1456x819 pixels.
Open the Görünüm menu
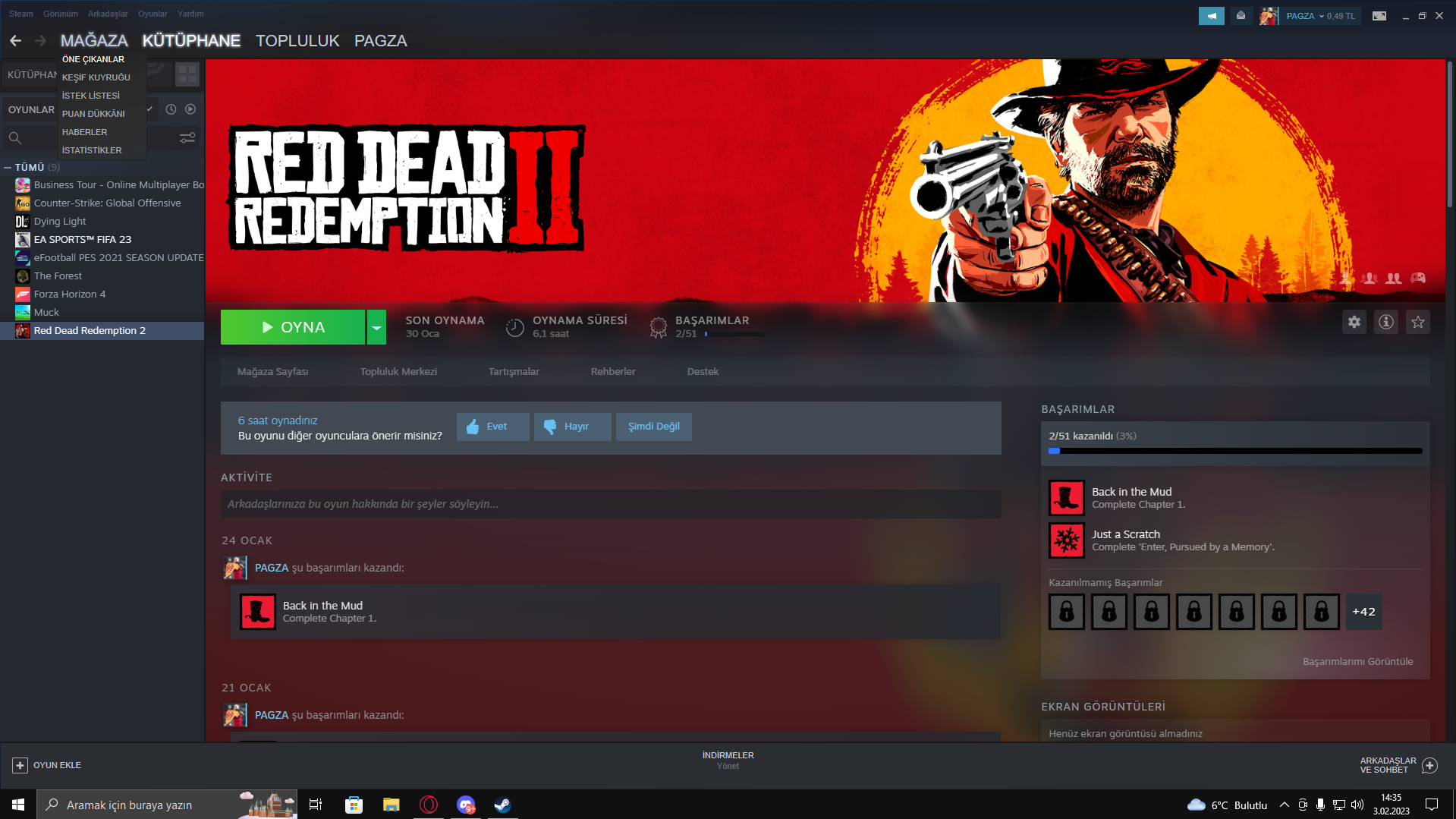click(x=61, y=14)
